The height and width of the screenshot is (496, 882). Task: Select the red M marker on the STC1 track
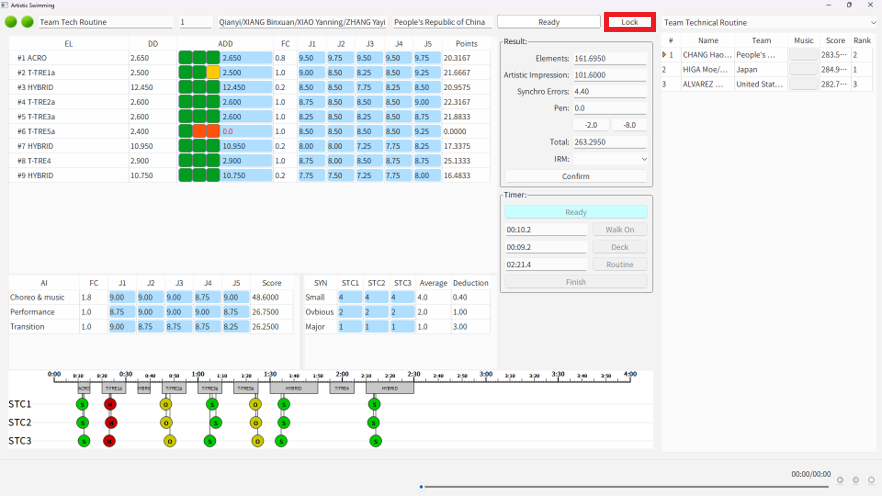point(110,404)
